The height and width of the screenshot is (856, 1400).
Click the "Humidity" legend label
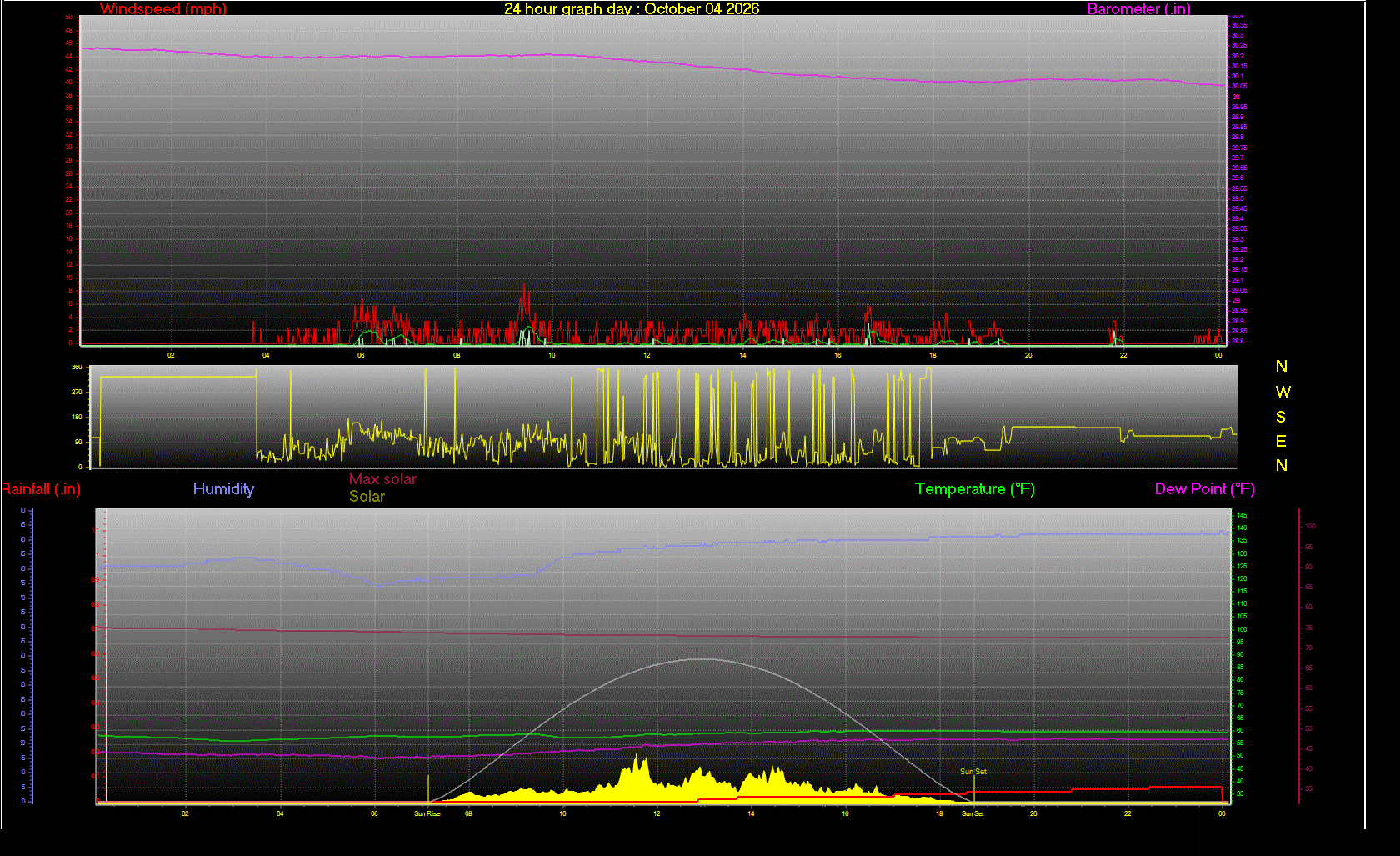pyautogui.click(x=223, y=489)
